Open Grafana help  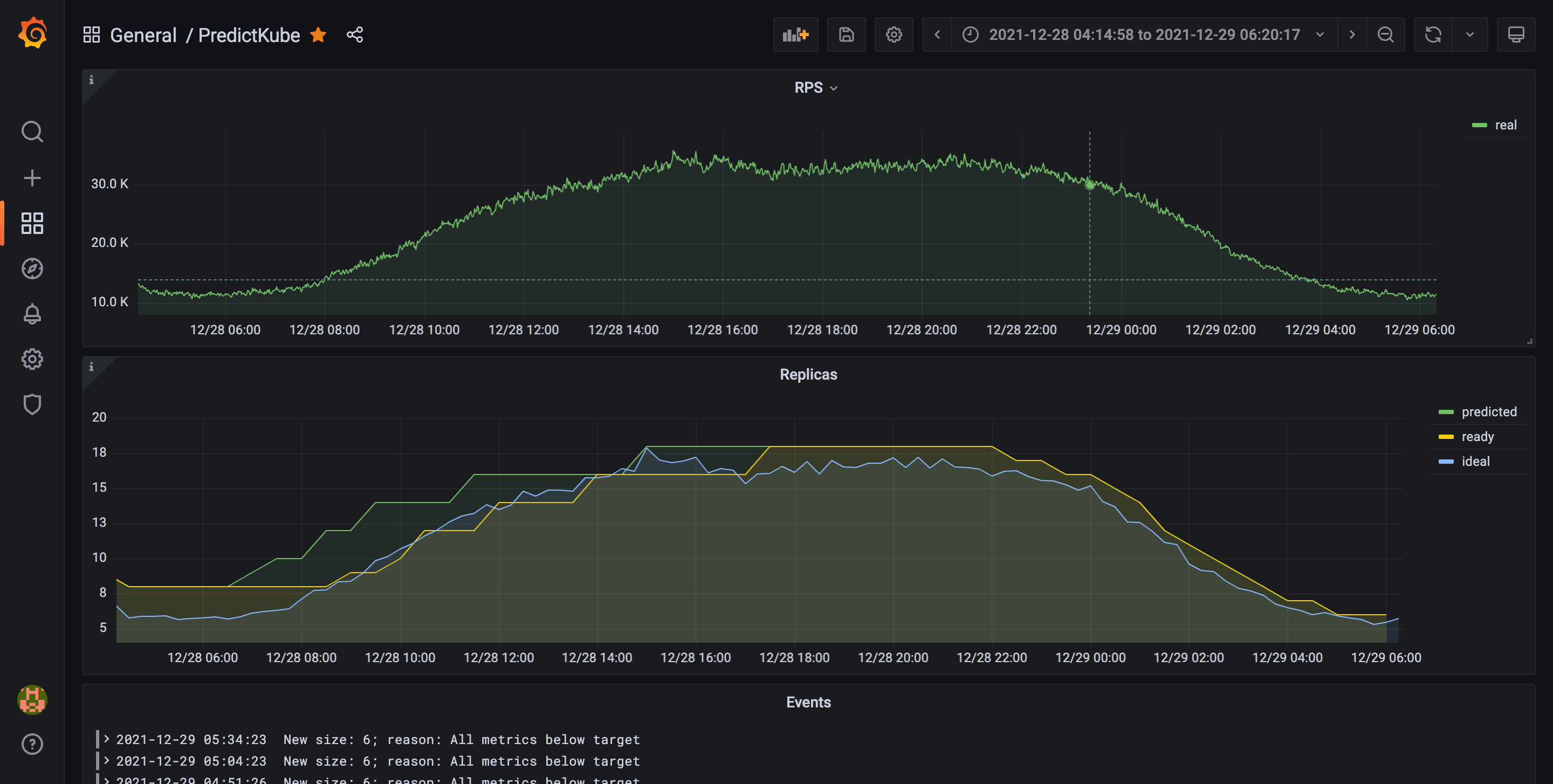click(32, 744)
